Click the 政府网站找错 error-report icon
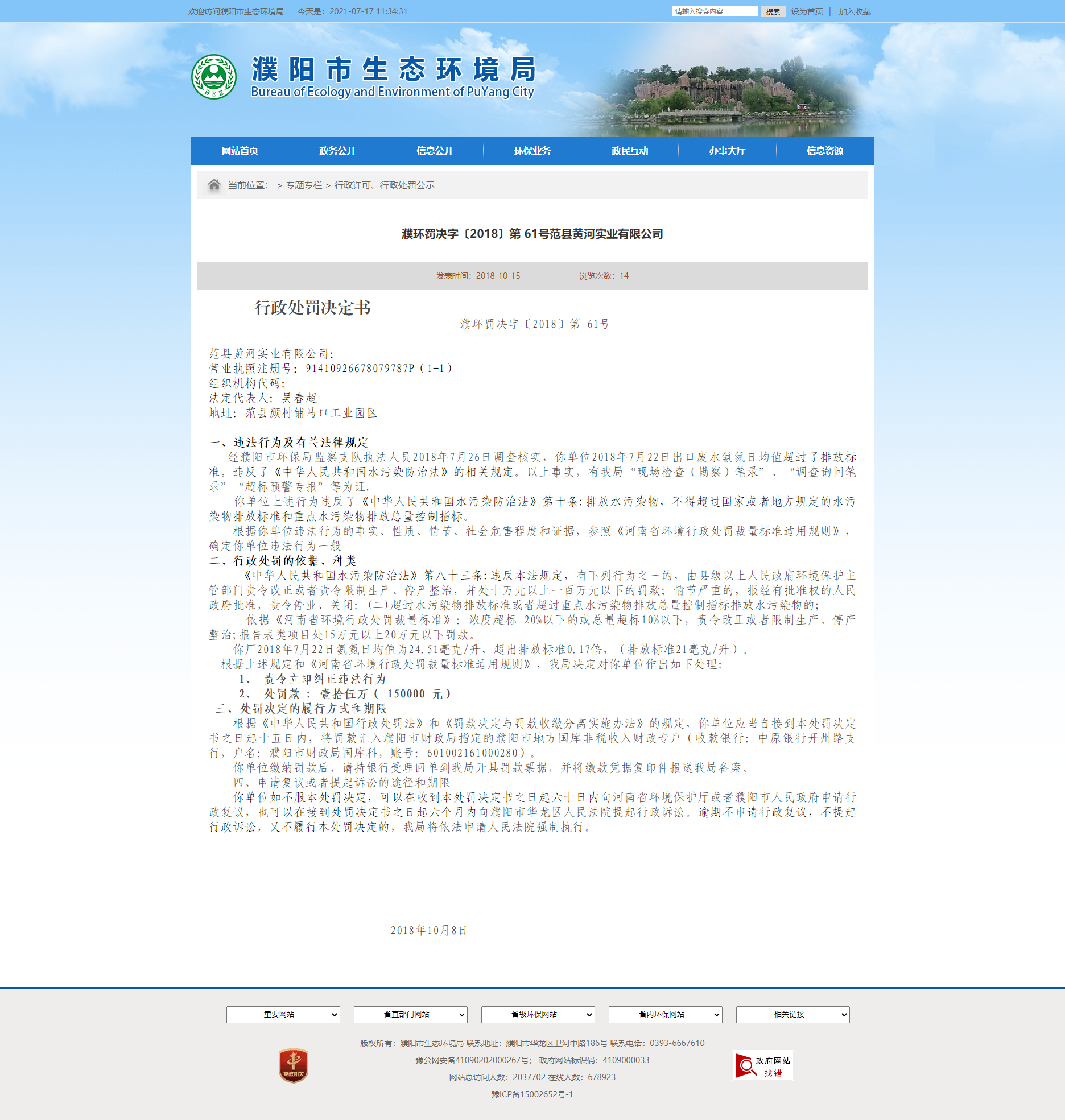This screenshot has height=1120, width=1065. 762,1066
